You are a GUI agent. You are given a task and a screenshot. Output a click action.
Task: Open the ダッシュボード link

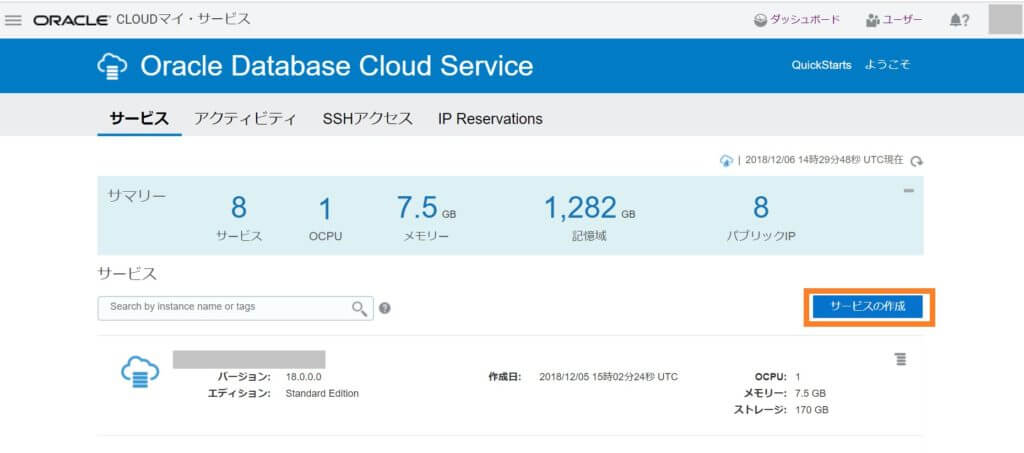tap(797, 20)
